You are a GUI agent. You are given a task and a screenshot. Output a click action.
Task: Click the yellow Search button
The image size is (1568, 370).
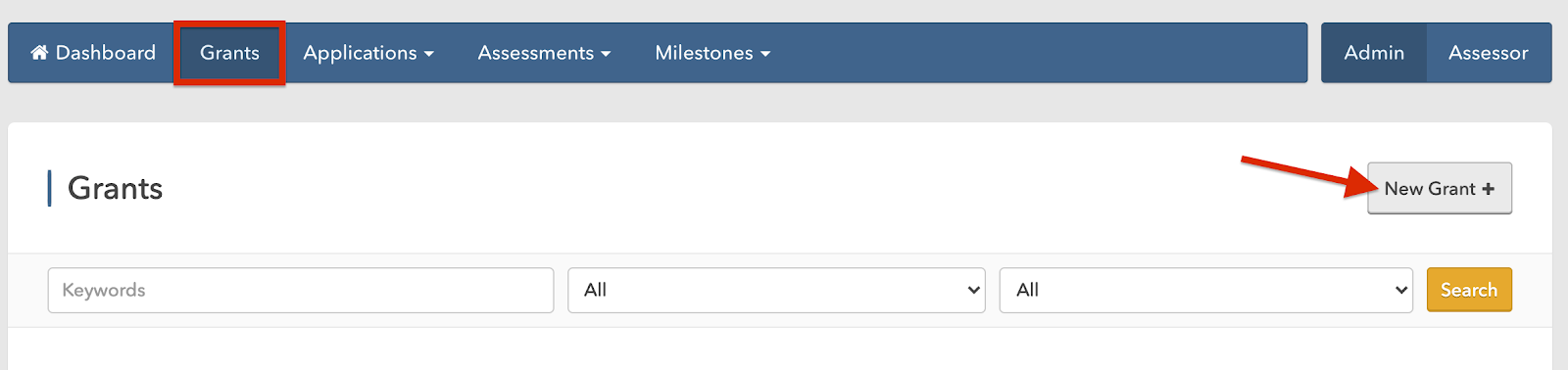pos(1469,290)
